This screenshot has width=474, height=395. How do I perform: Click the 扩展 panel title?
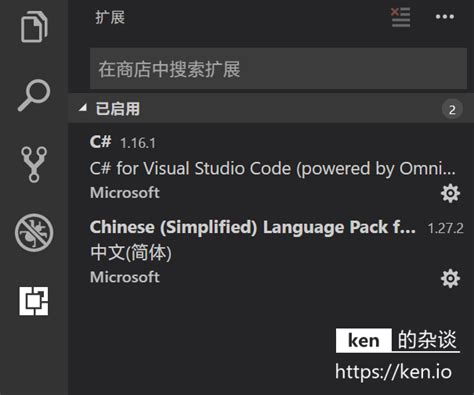pos(110,17)
